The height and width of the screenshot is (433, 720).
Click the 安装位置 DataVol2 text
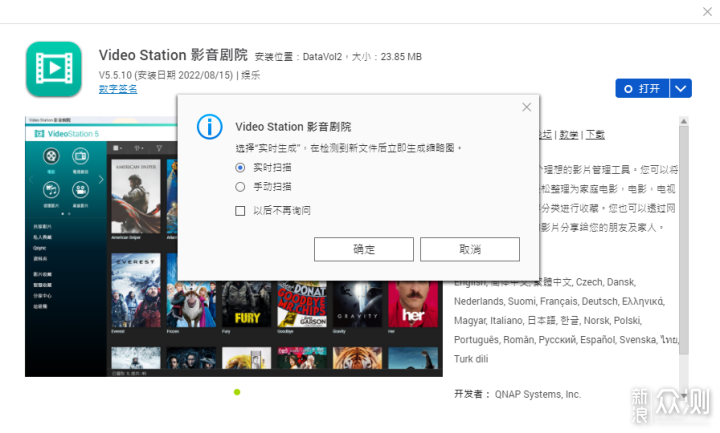click(298, 57)
